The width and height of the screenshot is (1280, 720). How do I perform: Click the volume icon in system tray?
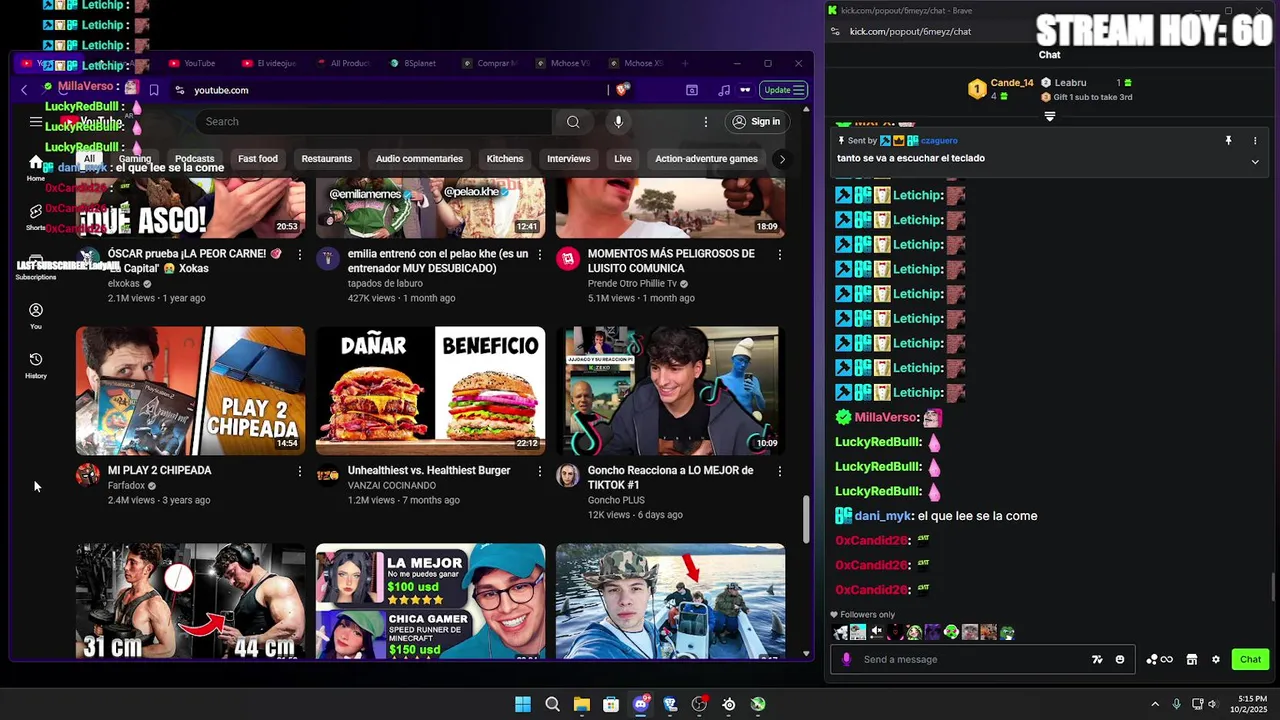(x=1213, y=704)
